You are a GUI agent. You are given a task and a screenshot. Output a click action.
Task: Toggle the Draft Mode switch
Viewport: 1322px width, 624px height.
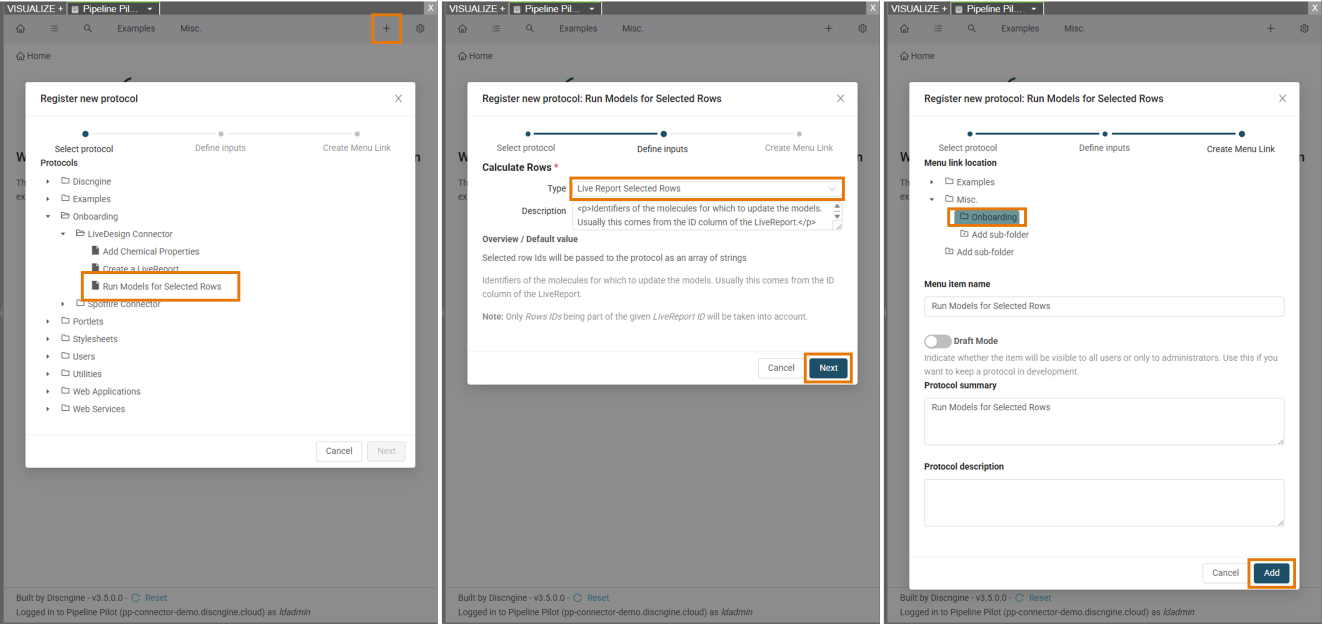(937, 341)
